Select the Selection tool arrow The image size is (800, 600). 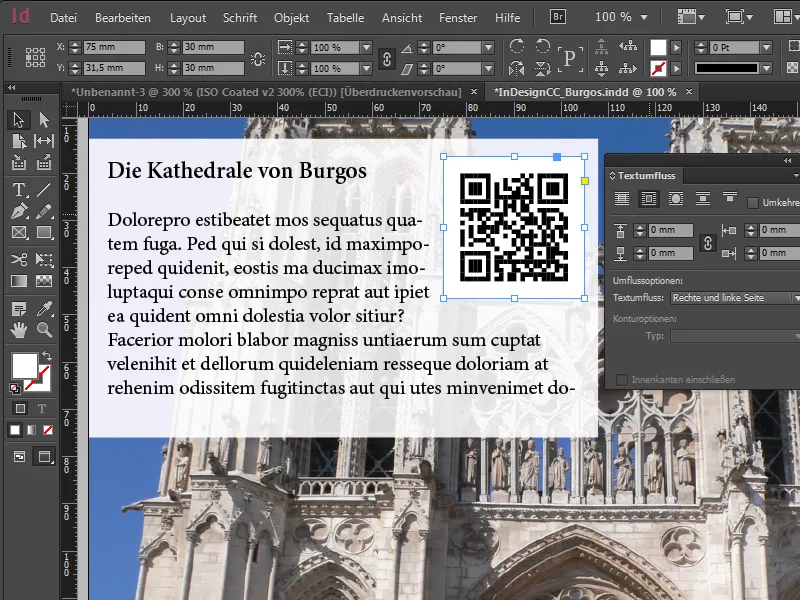click(x=18, y=120)
